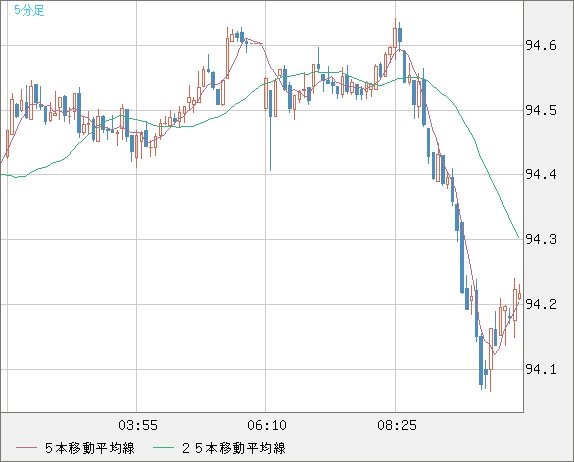Click the 06:10 time axis label
Image resolution: width=574 pixels, height=462 pixels.
(x=267, y=425)
